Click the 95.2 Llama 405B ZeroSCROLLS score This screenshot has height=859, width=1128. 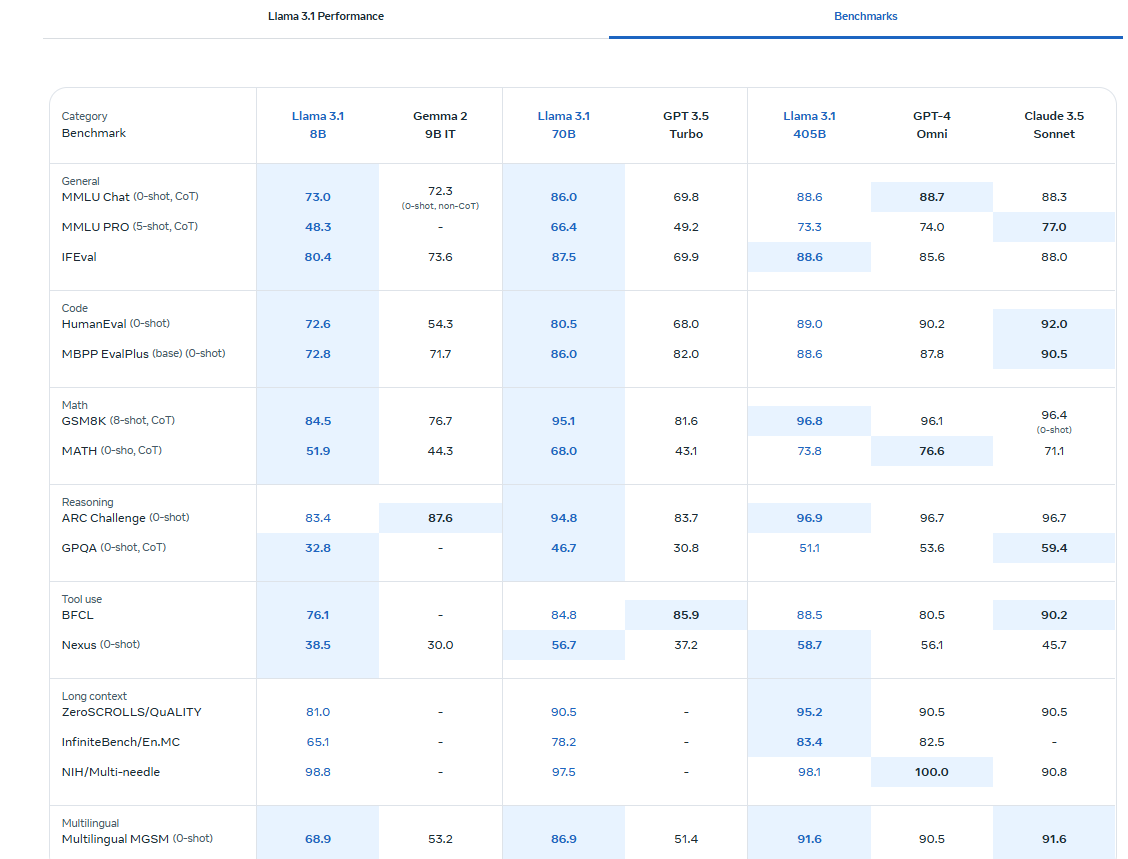click(x=809, y=712)
